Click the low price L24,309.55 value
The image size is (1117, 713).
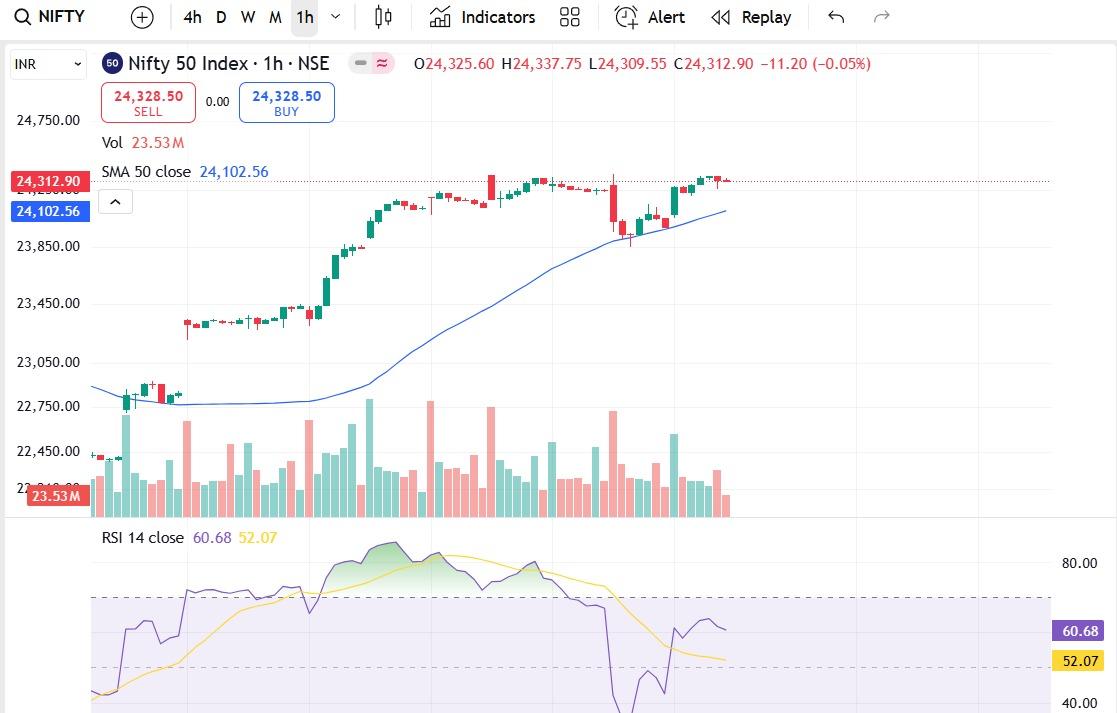click(628, 63)
